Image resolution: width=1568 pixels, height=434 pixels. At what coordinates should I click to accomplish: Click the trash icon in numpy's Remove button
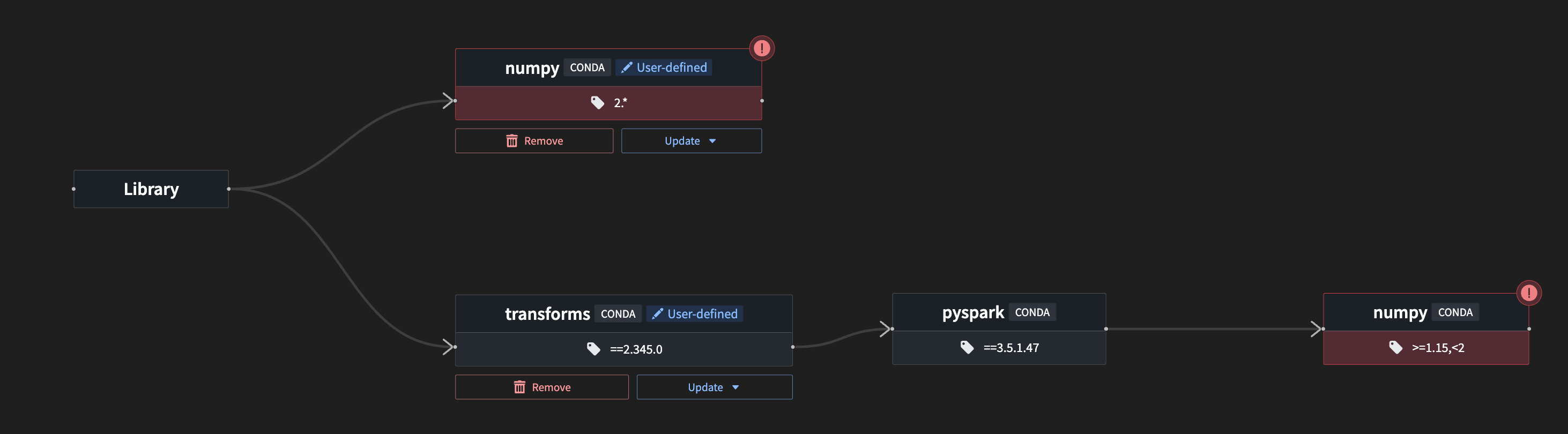coord(512,140)
